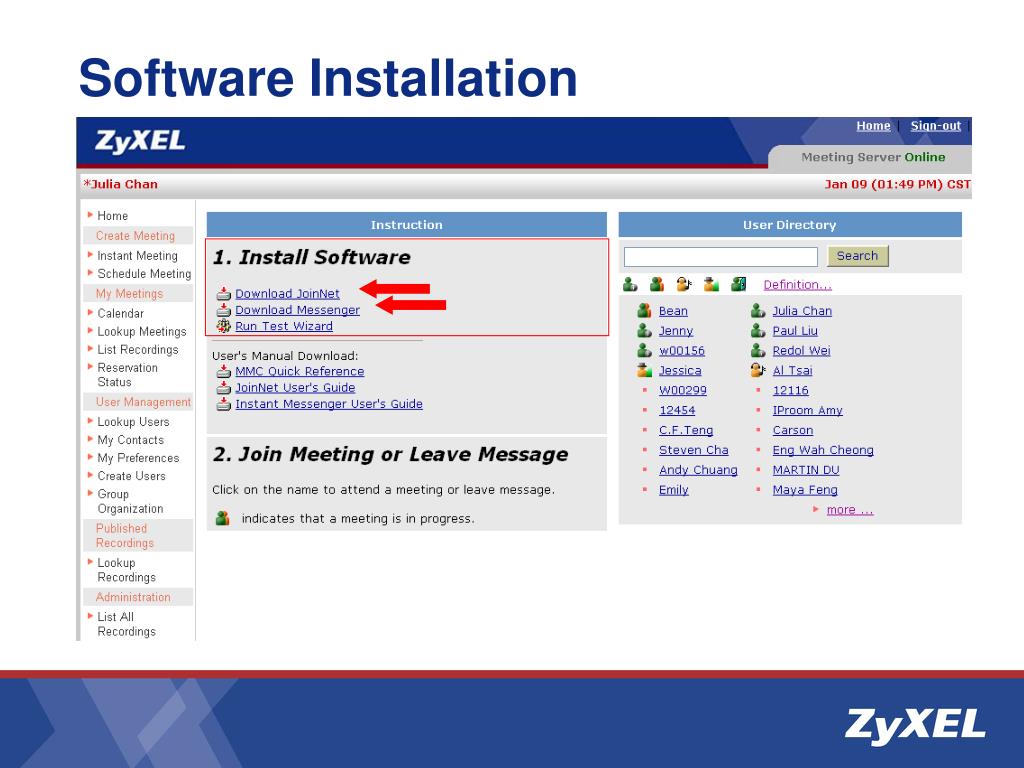
Task: Open Instant Messenger User's Guide link
Action: click(328, 404)
